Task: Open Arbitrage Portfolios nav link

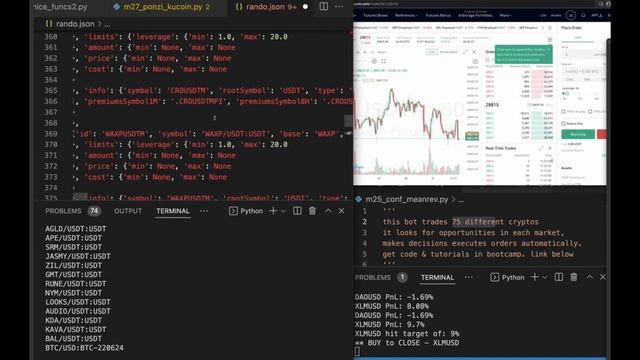Action: pos(476,16)
